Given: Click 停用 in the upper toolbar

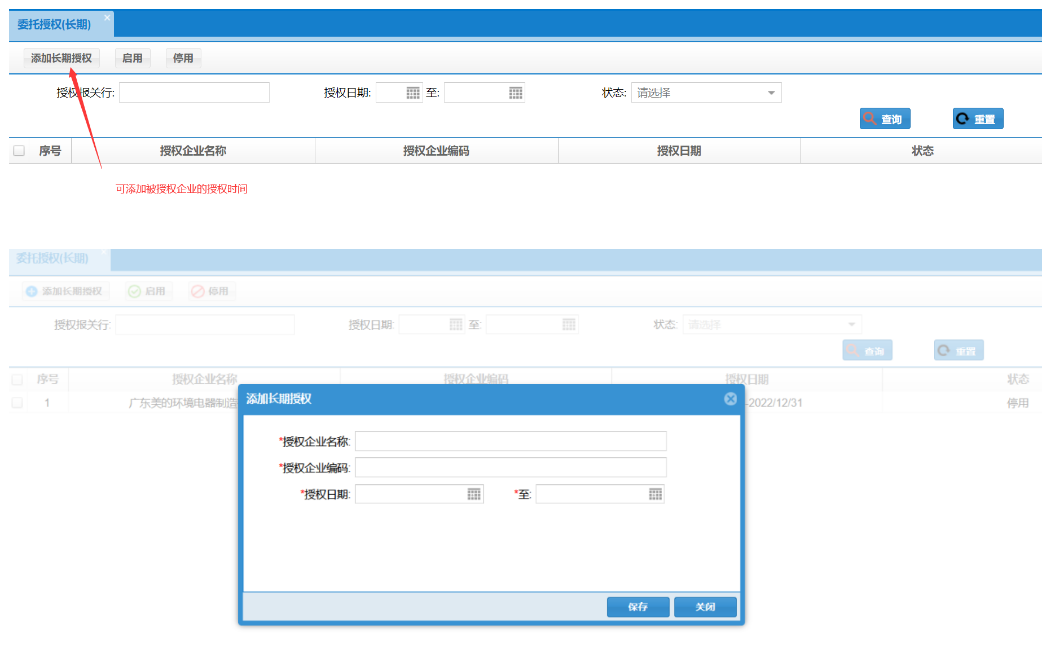Looking at the screenshot, I should pyautogui.click(x=183, y=58).
